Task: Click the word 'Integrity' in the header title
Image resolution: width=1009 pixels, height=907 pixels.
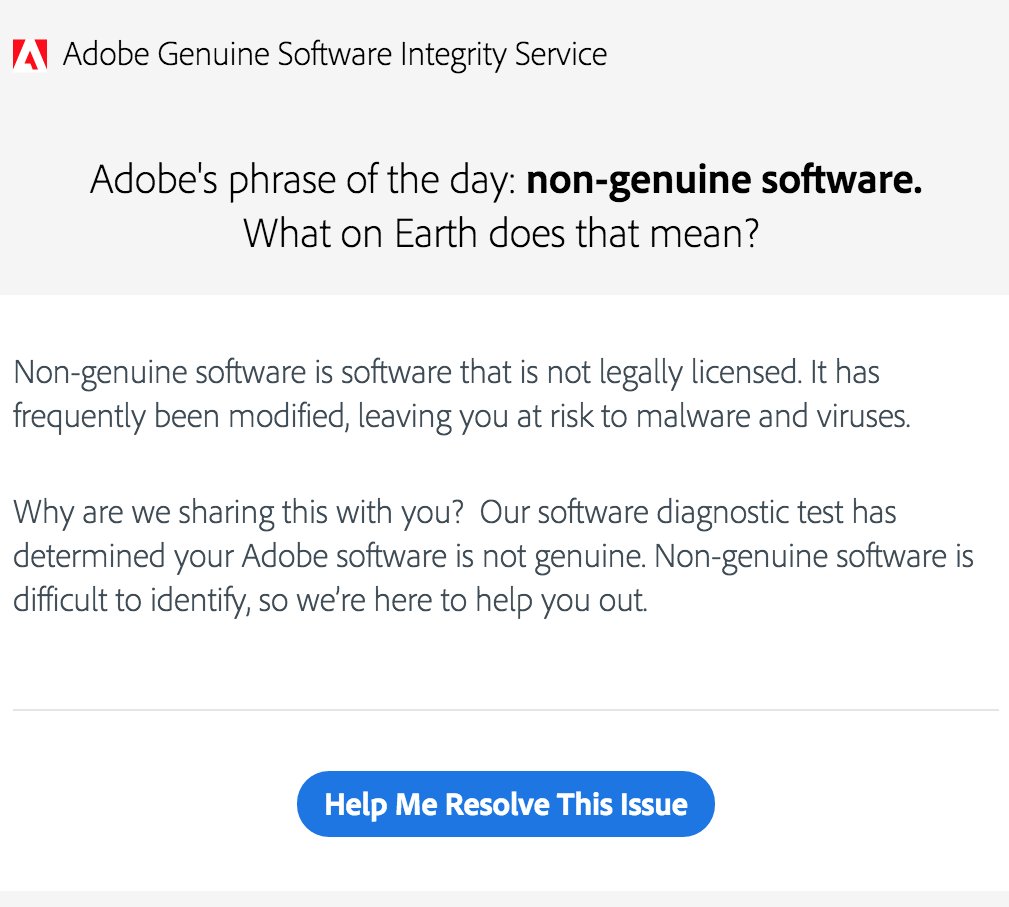Action: pos(452,55)
